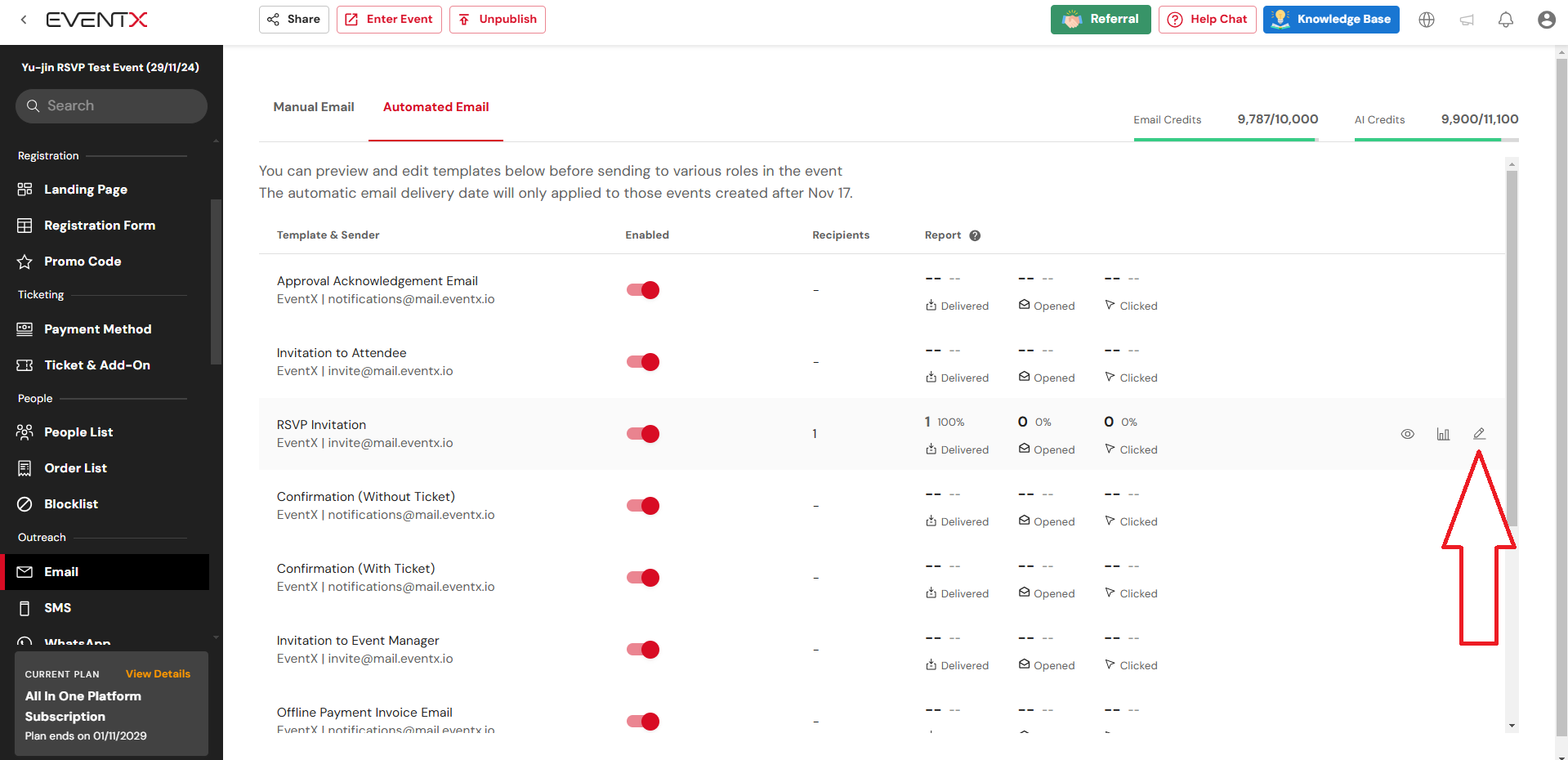This screenshot has width=1568, height=760.
Task: Disable the Invitation to Attendee toggle
Action: click(643, 362)
